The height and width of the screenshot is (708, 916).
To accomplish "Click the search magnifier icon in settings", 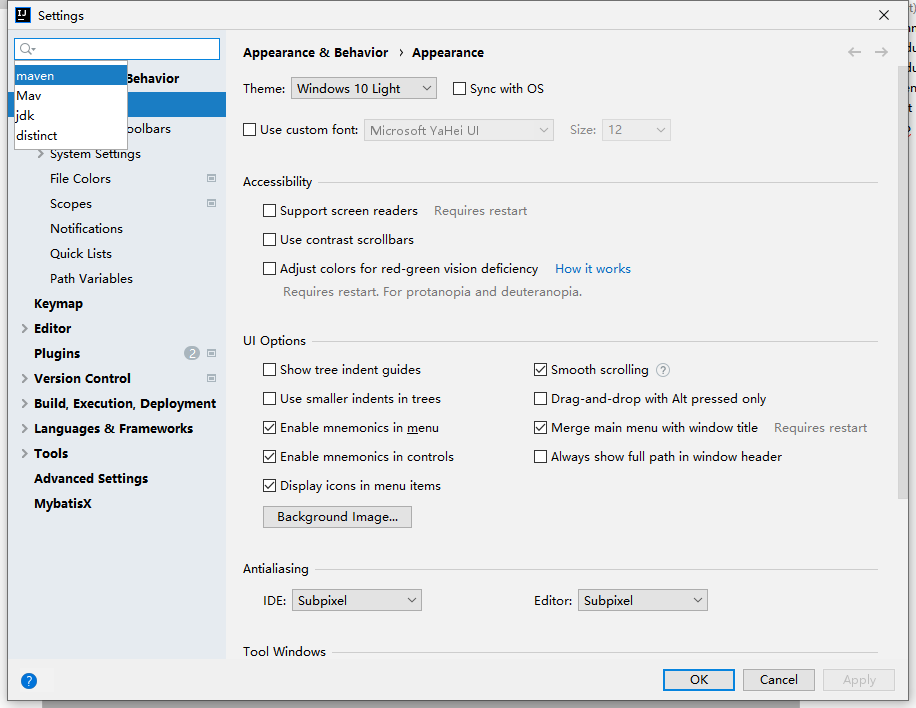I will (26, 49).
